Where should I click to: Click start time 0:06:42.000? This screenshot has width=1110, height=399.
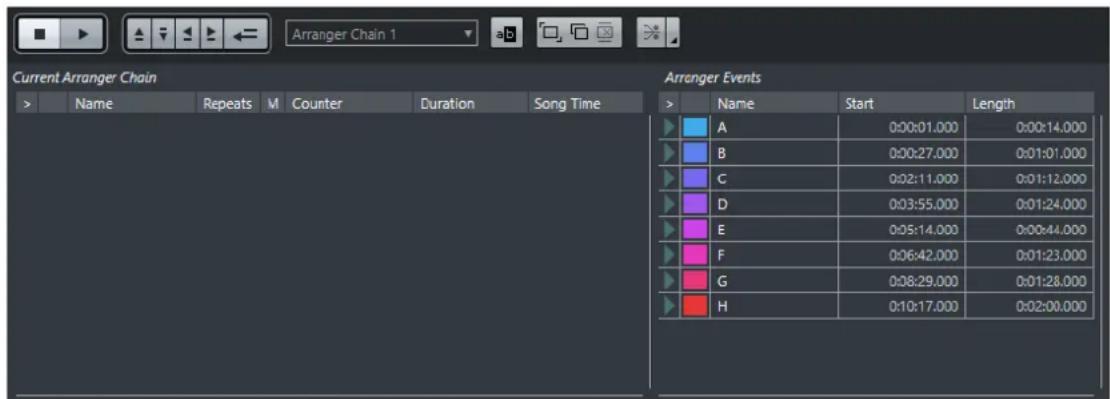[923, 255]
